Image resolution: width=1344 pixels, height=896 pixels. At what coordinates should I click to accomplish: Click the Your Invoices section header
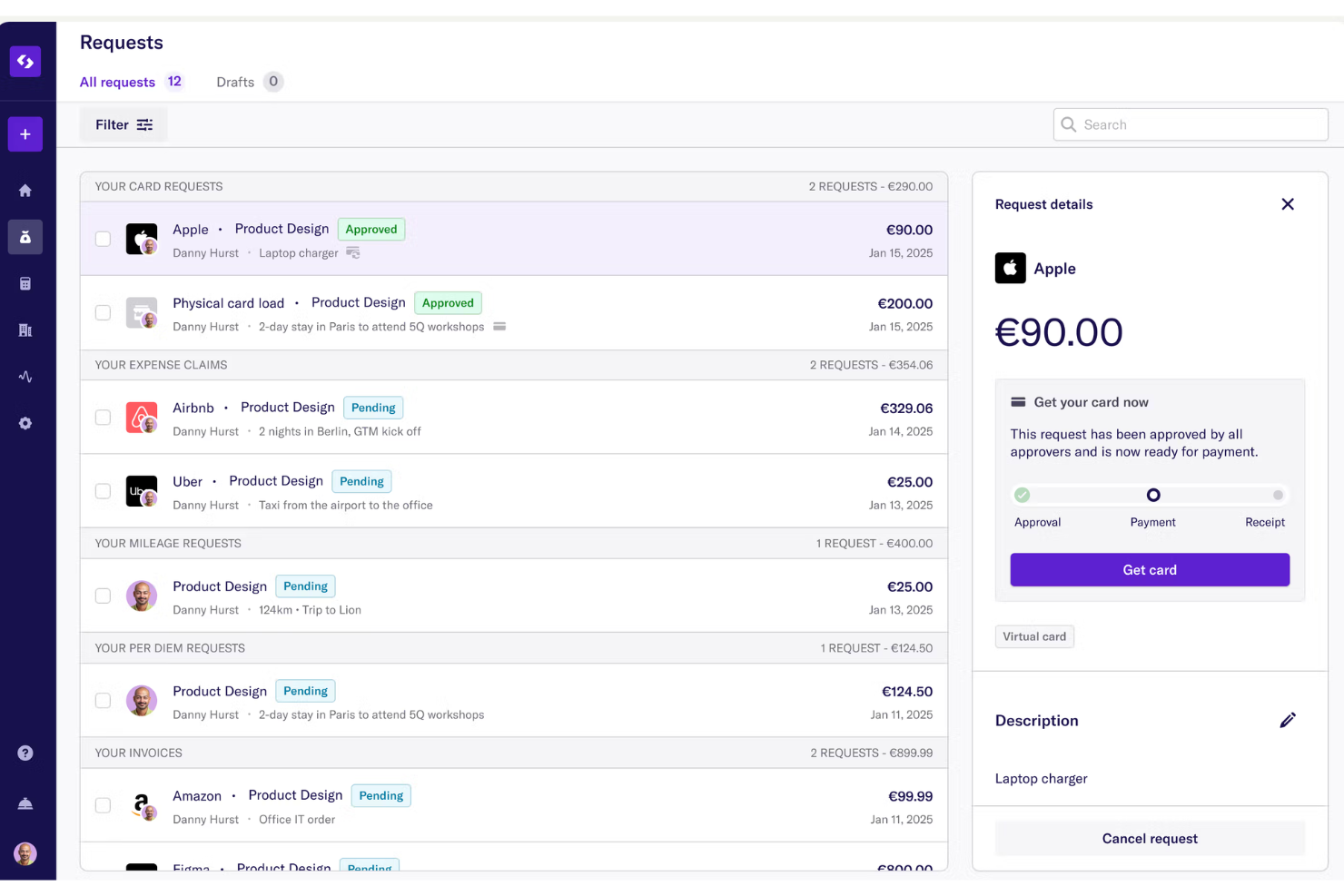coord(514,753)
